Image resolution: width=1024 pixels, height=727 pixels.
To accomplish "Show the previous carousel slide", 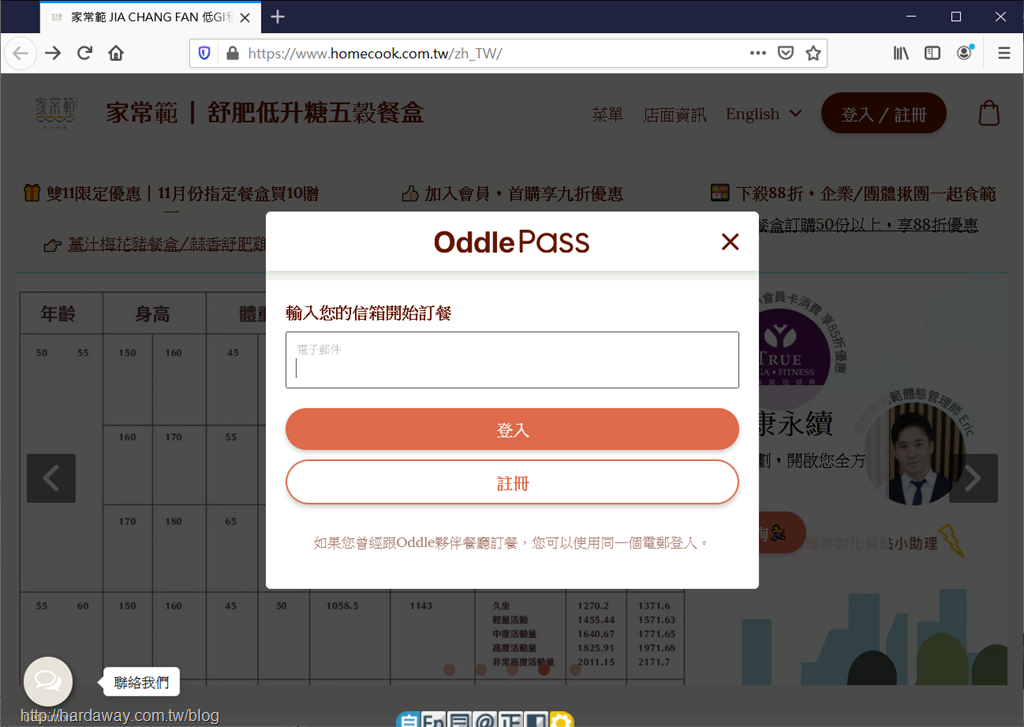I will tap(51, 478).
